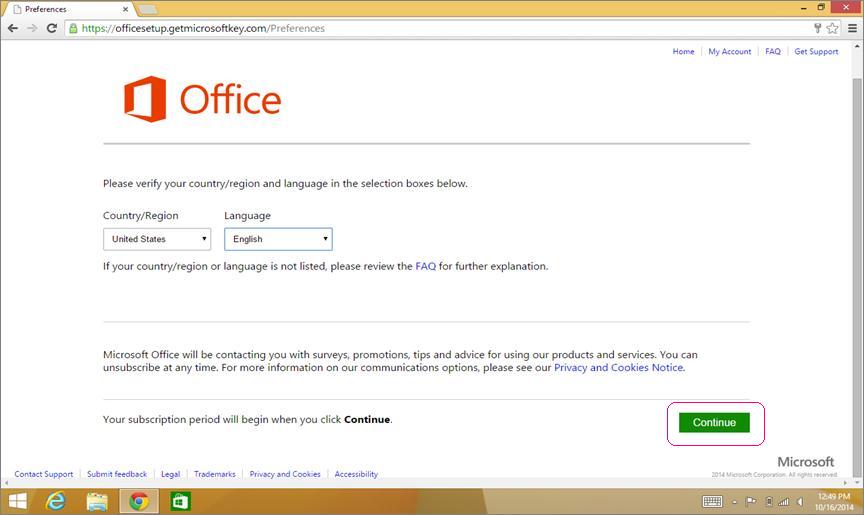Click the taskbar clock and date
Image resolution: width=864 pixels, height=515 pixels.
pos(834,502)
